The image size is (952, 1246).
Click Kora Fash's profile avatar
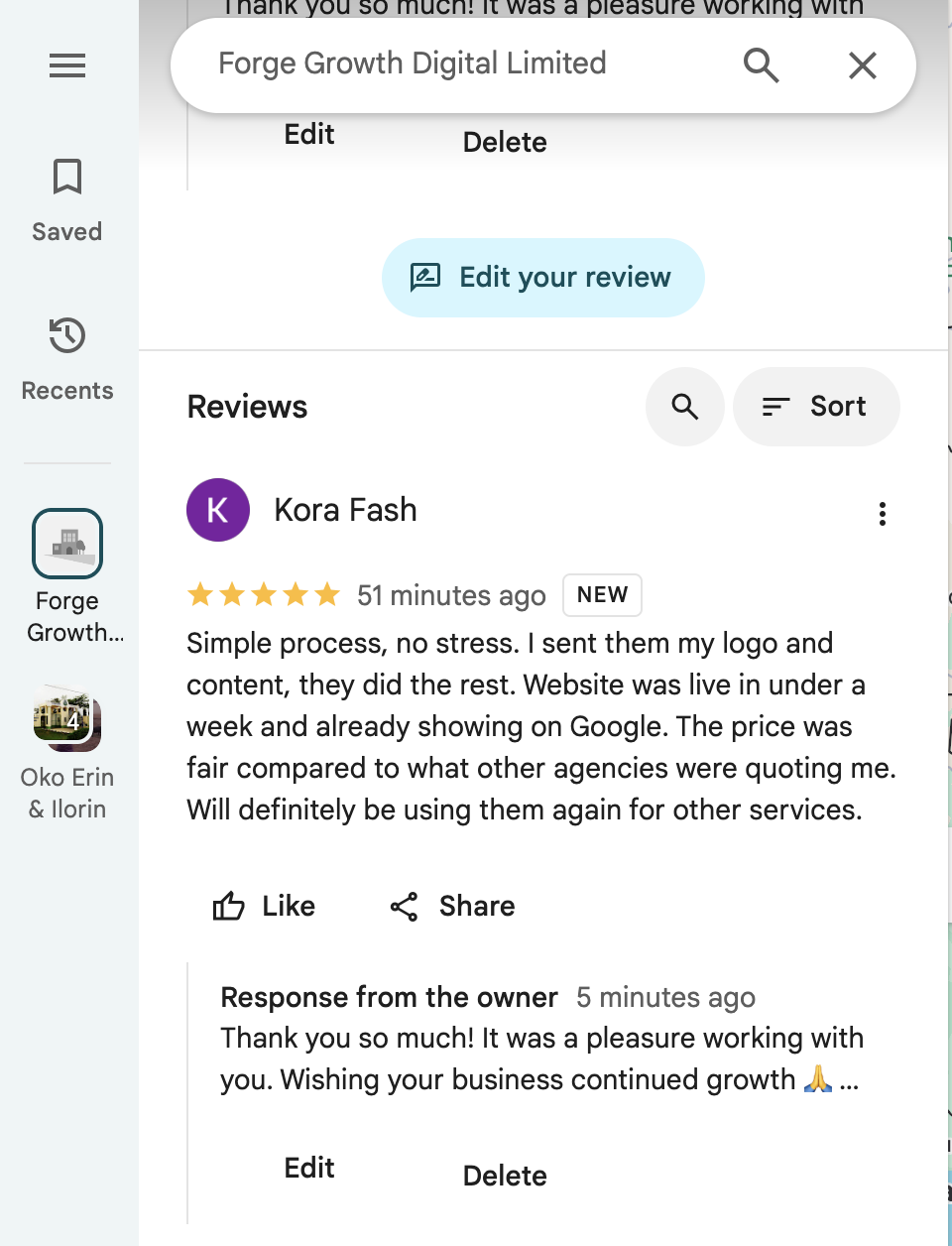(x=218, y=510)
